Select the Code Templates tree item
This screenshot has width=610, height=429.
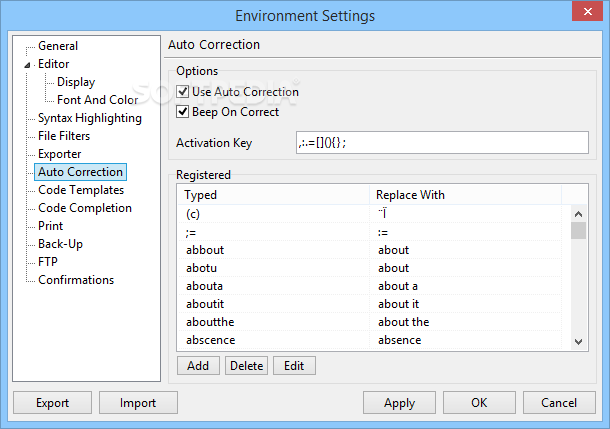[x=81, y=190]
